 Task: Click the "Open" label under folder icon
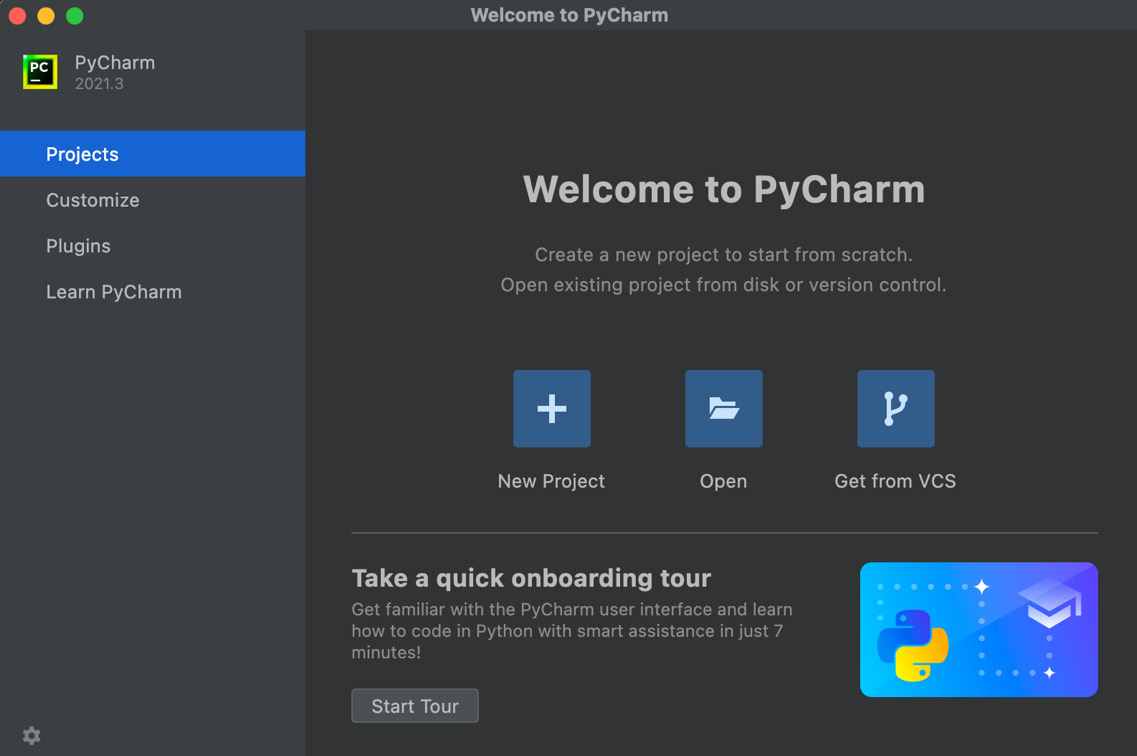tap(723, 481)
